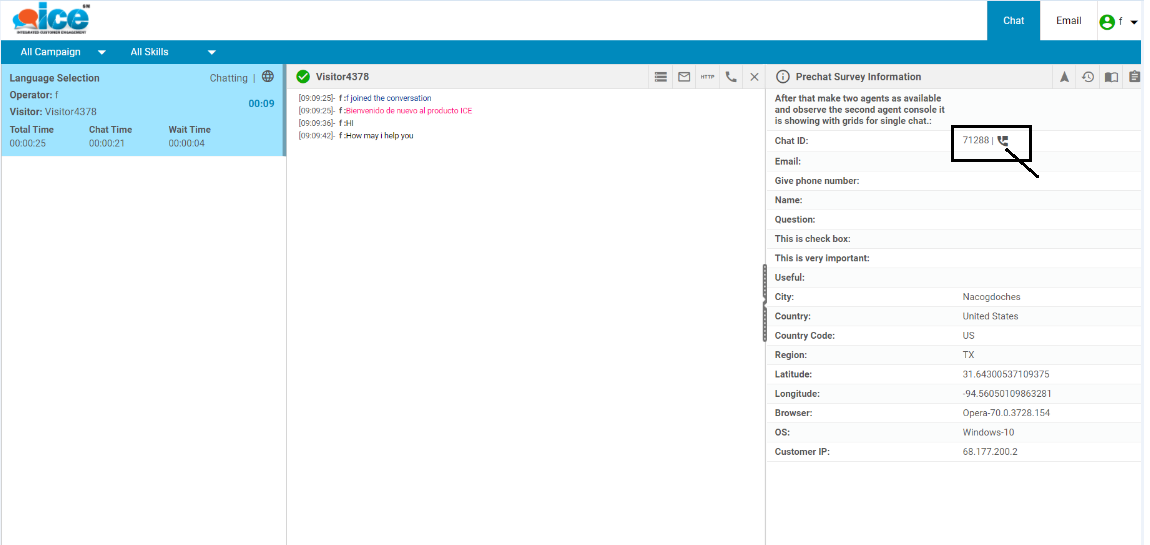This screenshot has height=545, width=1150.
Task: Close the Visitor4378 chat with X icon
Action: 754,77
